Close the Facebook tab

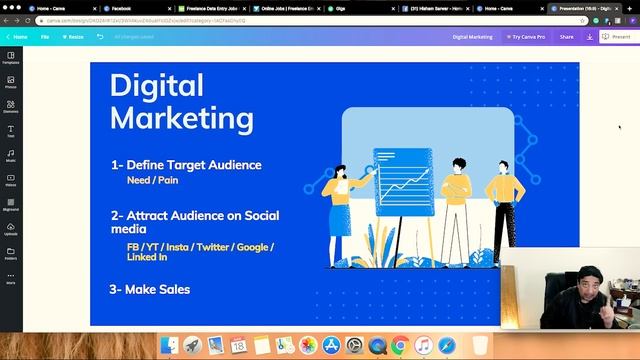(x=169, y=8)
